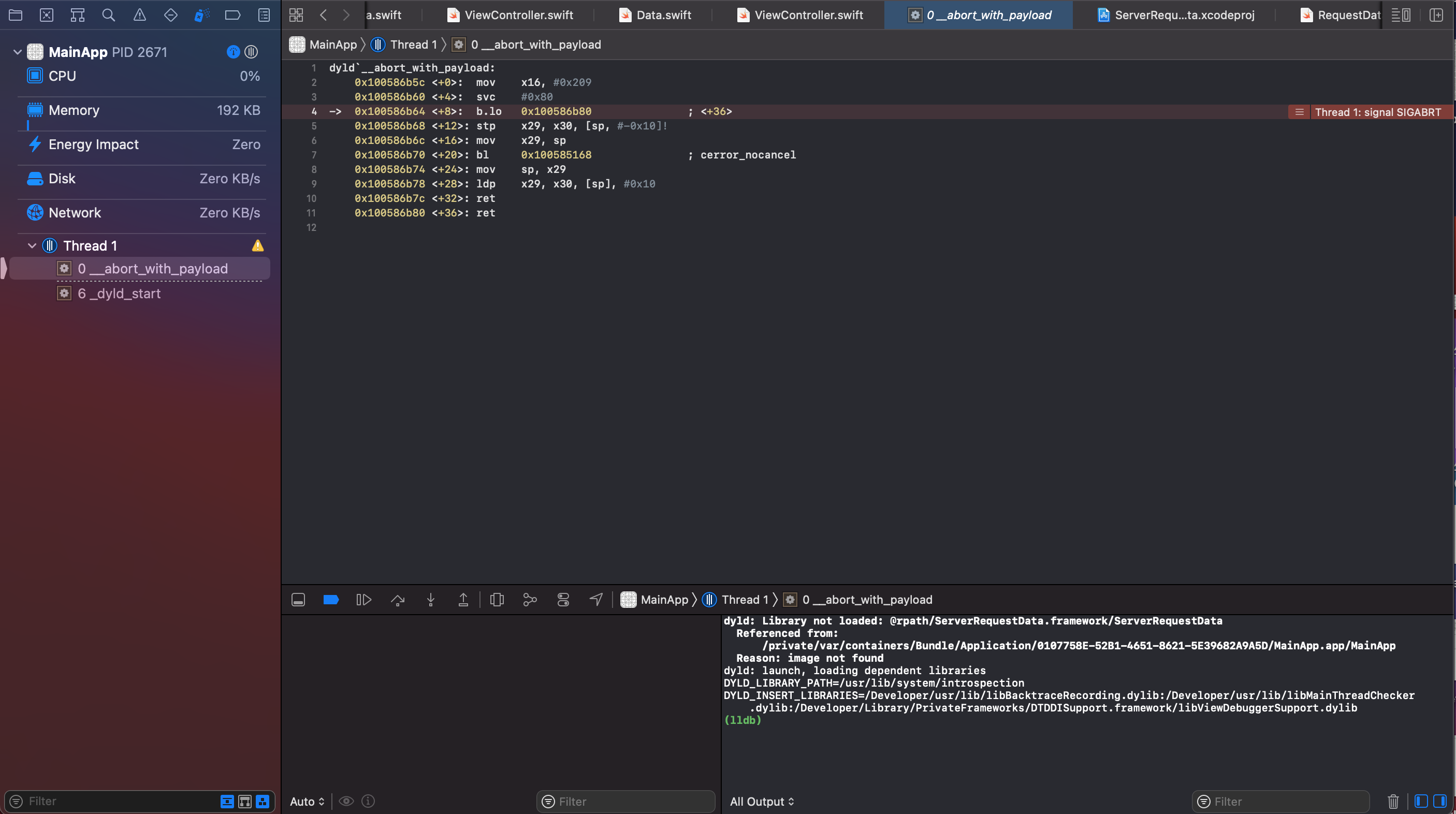Click Step Out debug button
This screenshot has width=1456, height=814.
[463, 600]
